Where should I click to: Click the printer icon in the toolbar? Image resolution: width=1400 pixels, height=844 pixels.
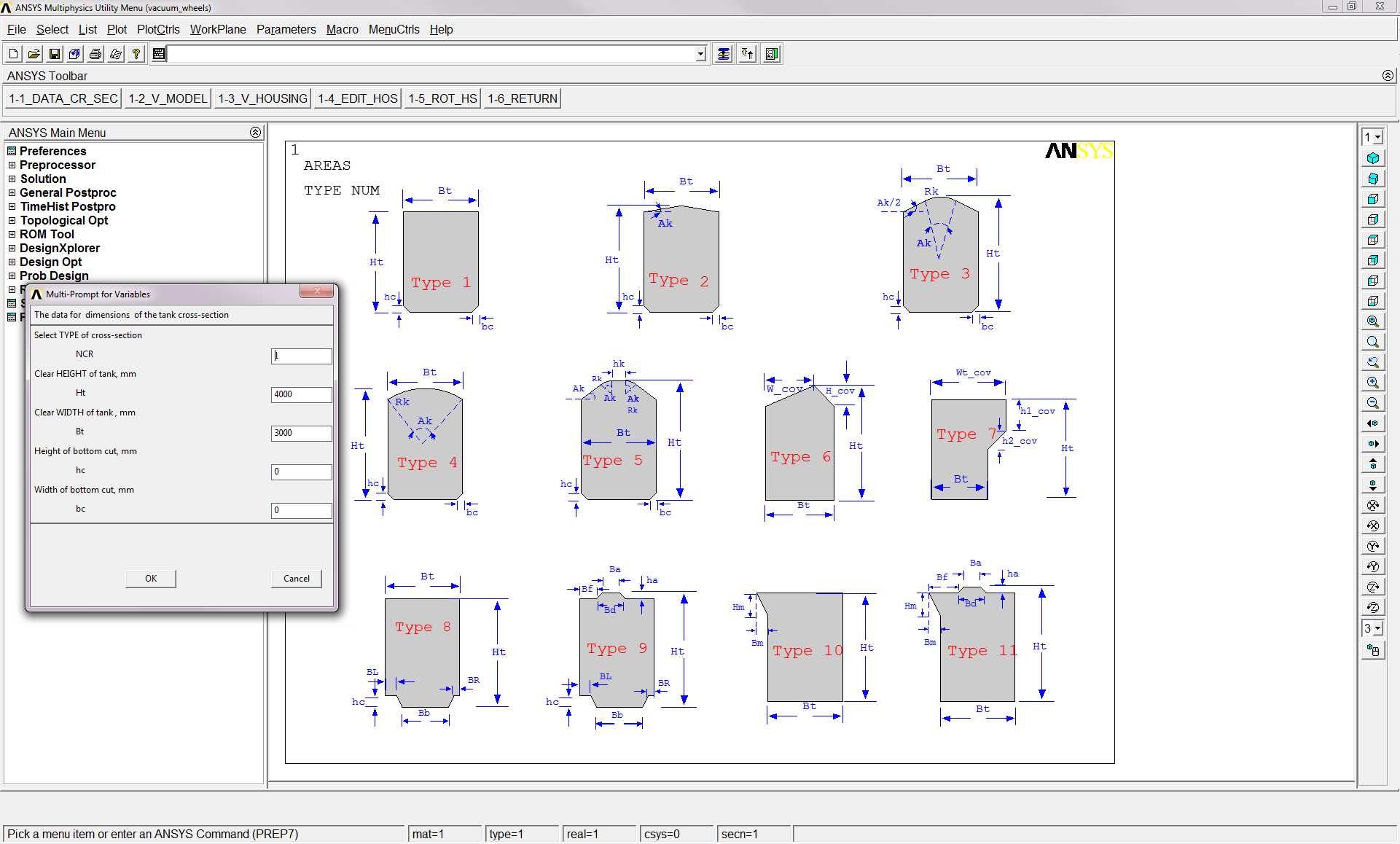pyautogui.click(x=95, y=54)
